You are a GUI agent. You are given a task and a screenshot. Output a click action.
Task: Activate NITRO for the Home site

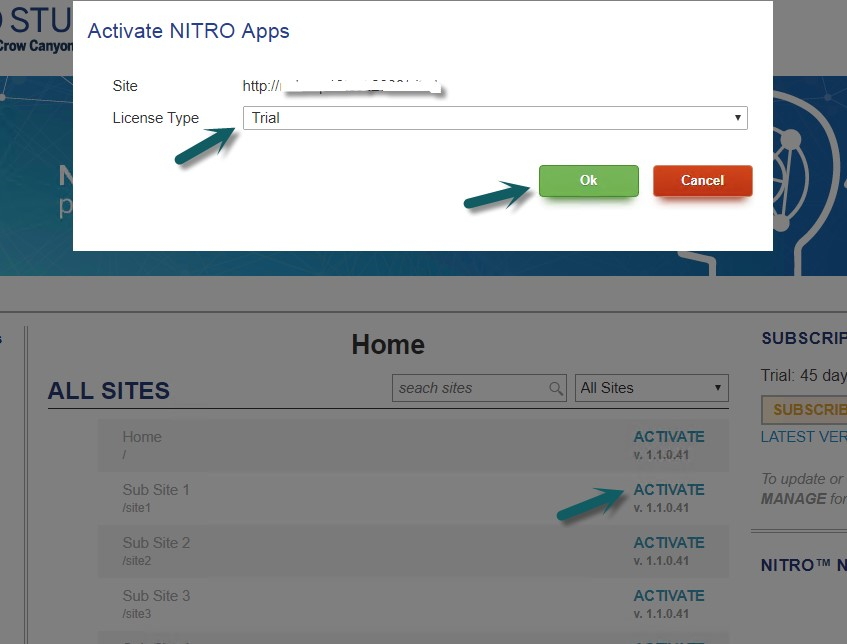click(669, 437)
